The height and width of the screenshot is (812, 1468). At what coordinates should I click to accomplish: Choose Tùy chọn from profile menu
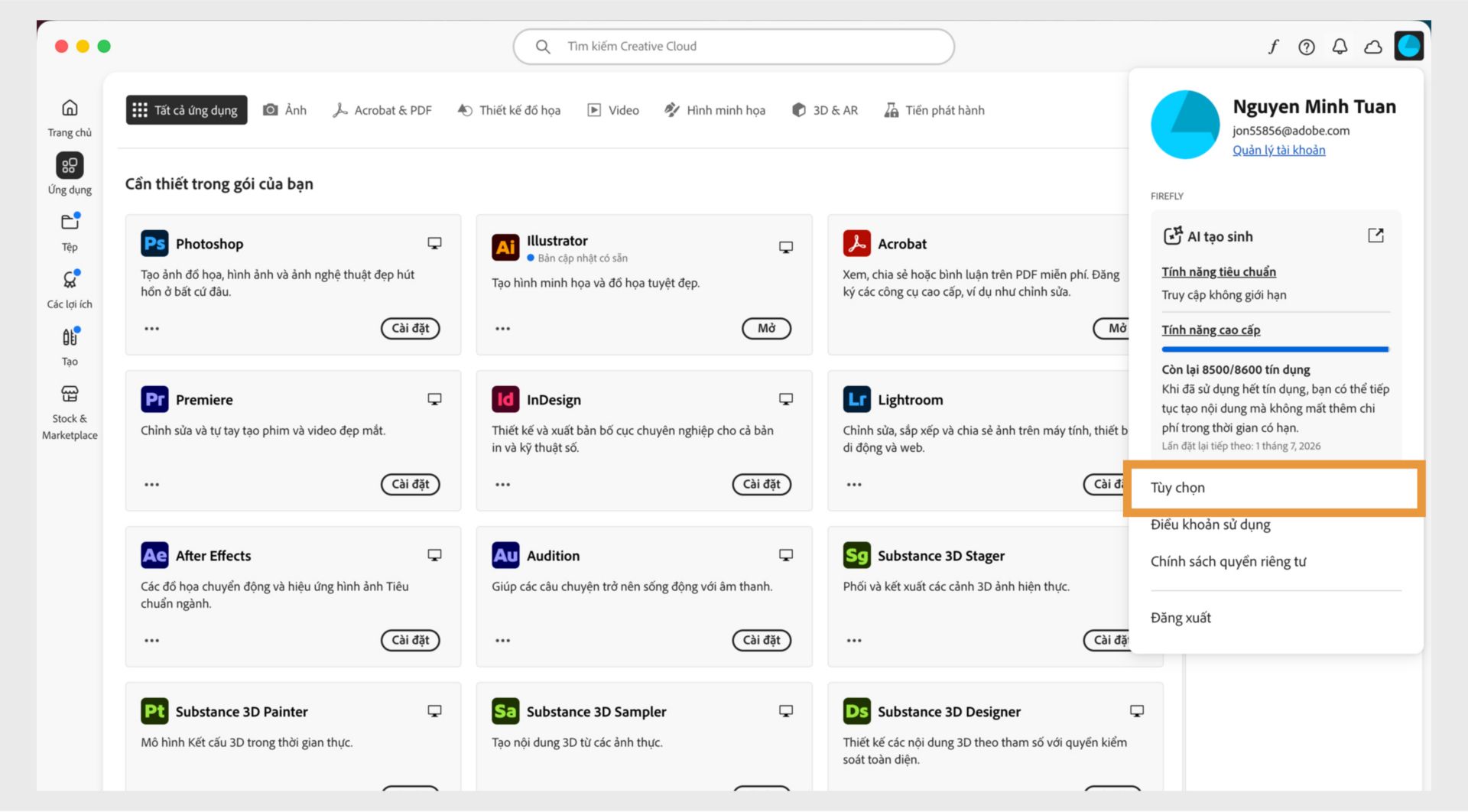click(1274, 488)
